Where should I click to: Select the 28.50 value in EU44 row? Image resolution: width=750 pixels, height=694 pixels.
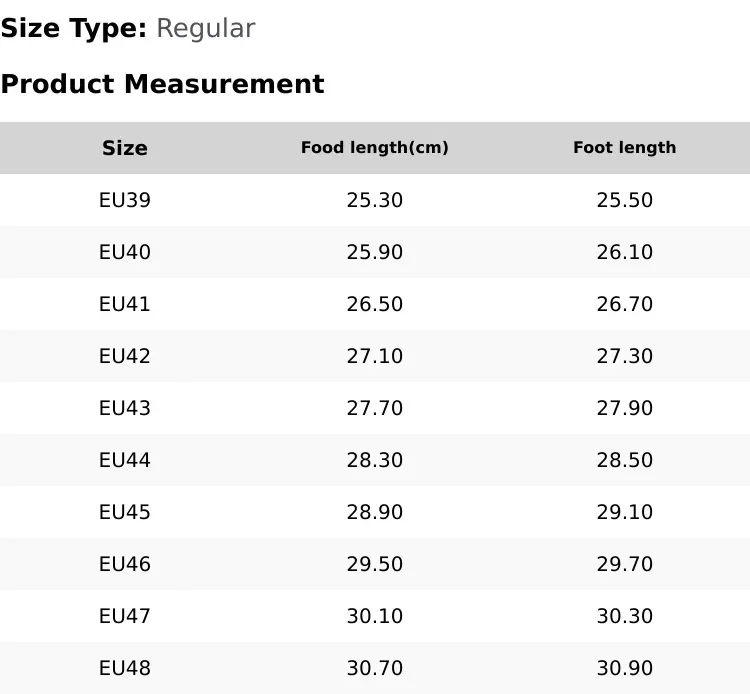click(x=624, y=460)
